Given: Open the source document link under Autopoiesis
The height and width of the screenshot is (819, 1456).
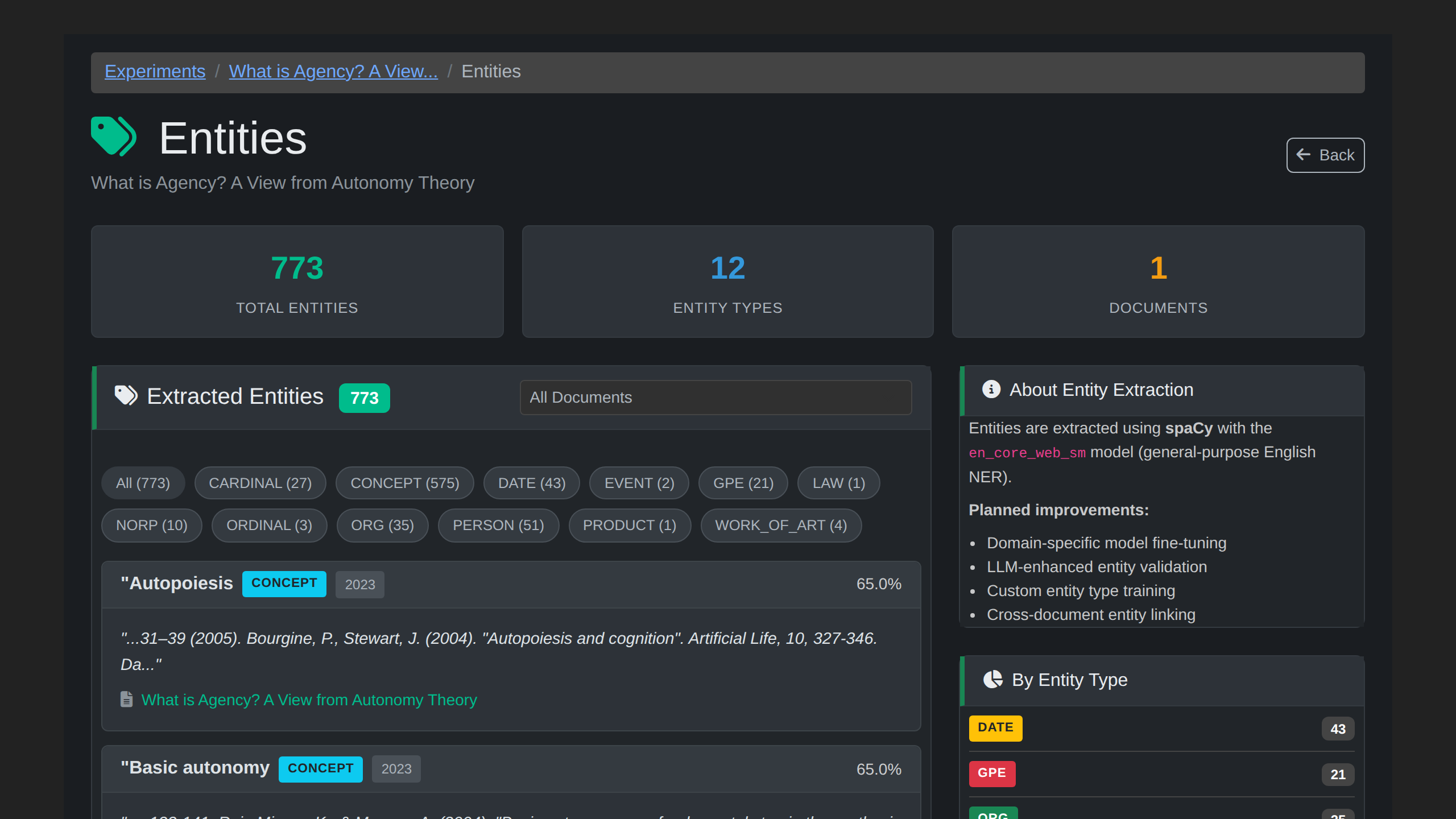Looking at the screenshot, I should pyautogui.click(x=309, y=700).
